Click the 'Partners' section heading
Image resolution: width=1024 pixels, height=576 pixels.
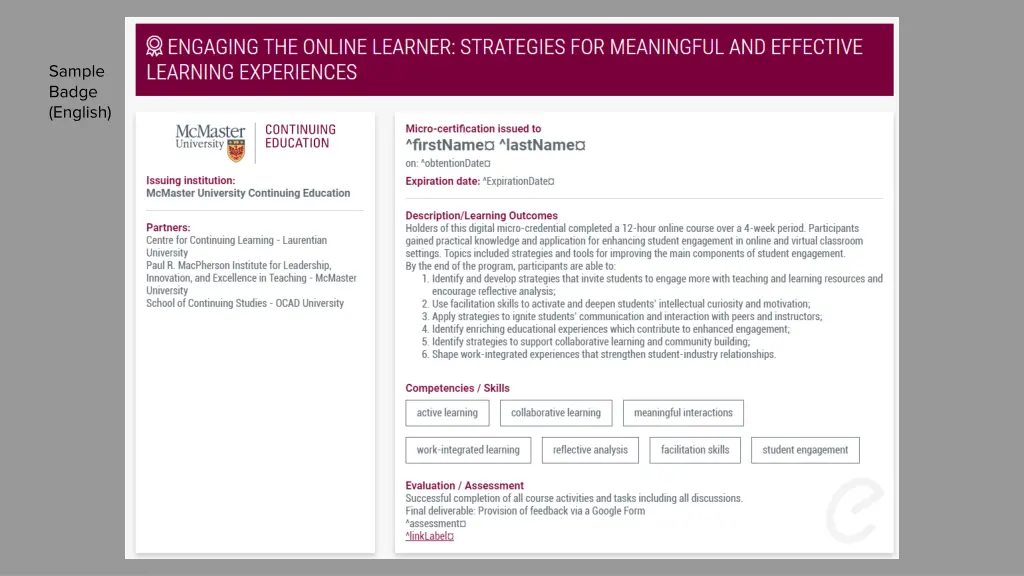[x=168, y=227]
